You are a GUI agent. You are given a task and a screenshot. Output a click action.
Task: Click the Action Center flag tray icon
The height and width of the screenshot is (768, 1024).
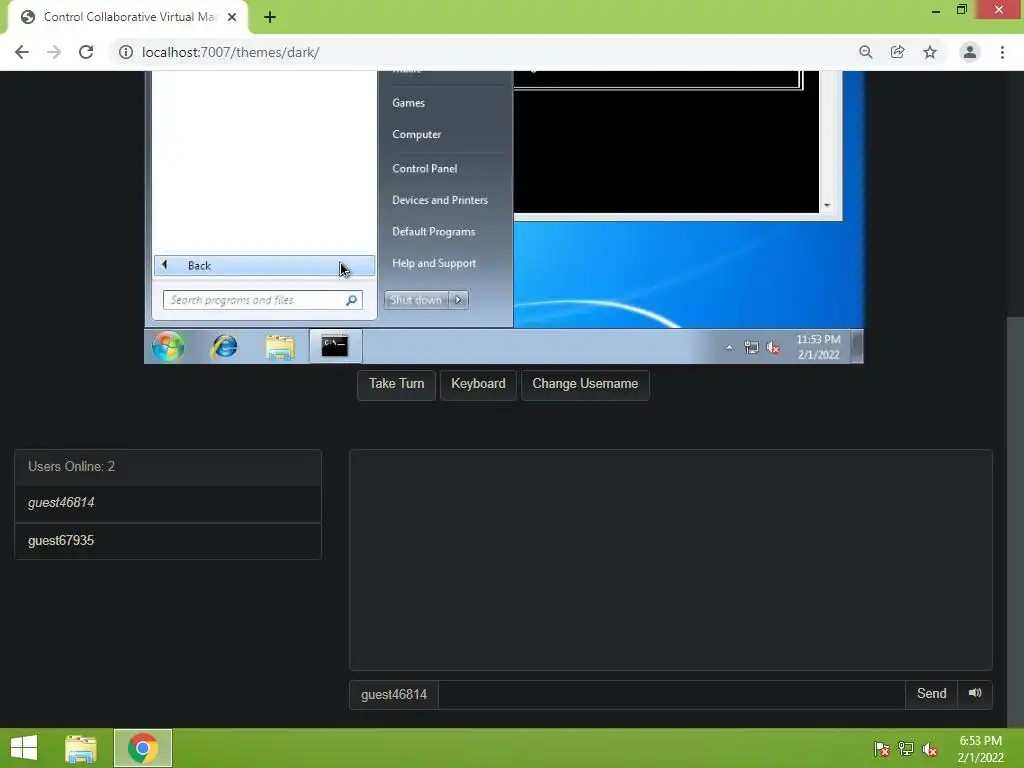pyautogui.click(x=882, y=749)
